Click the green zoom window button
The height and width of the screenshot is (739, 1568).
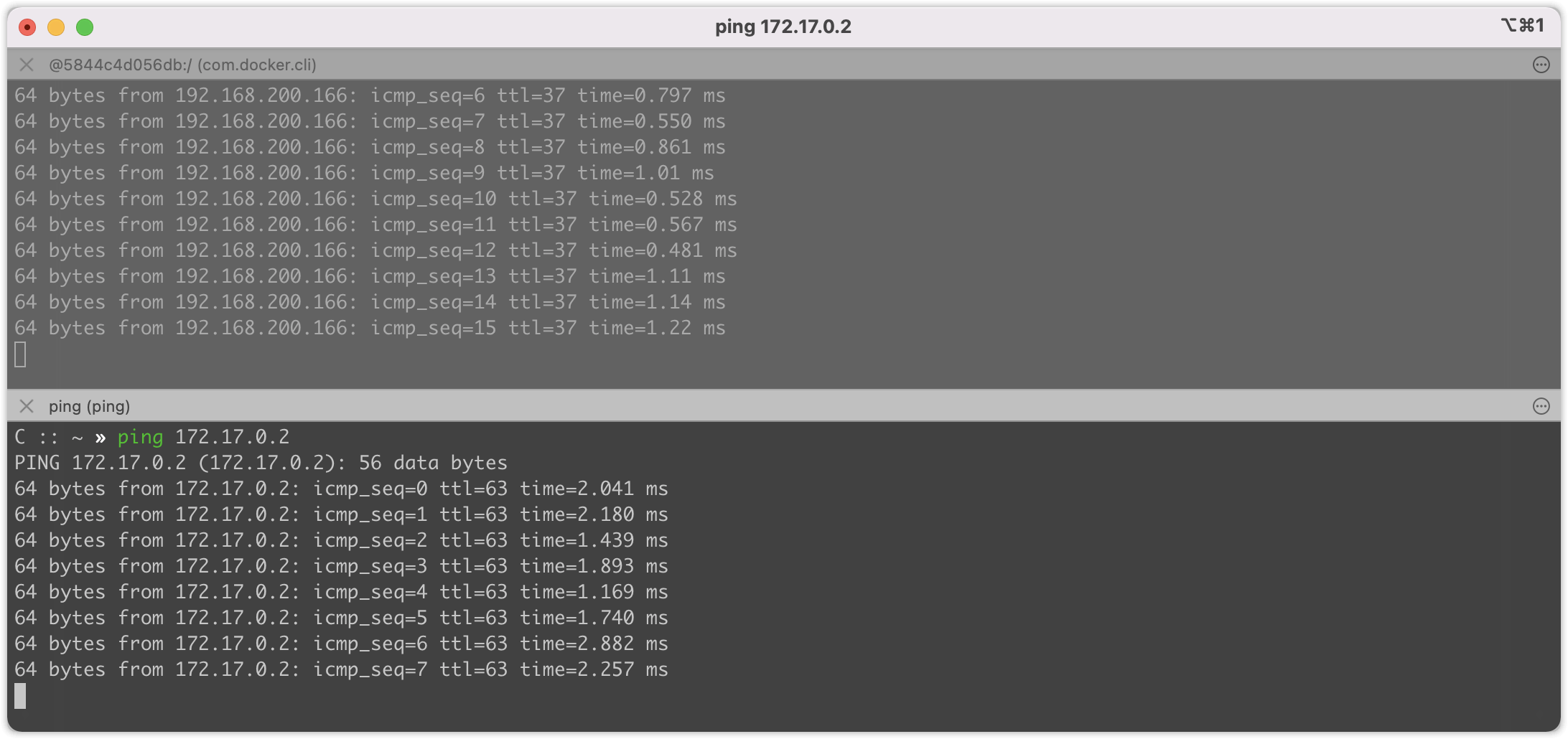click(x=85, y=27)
